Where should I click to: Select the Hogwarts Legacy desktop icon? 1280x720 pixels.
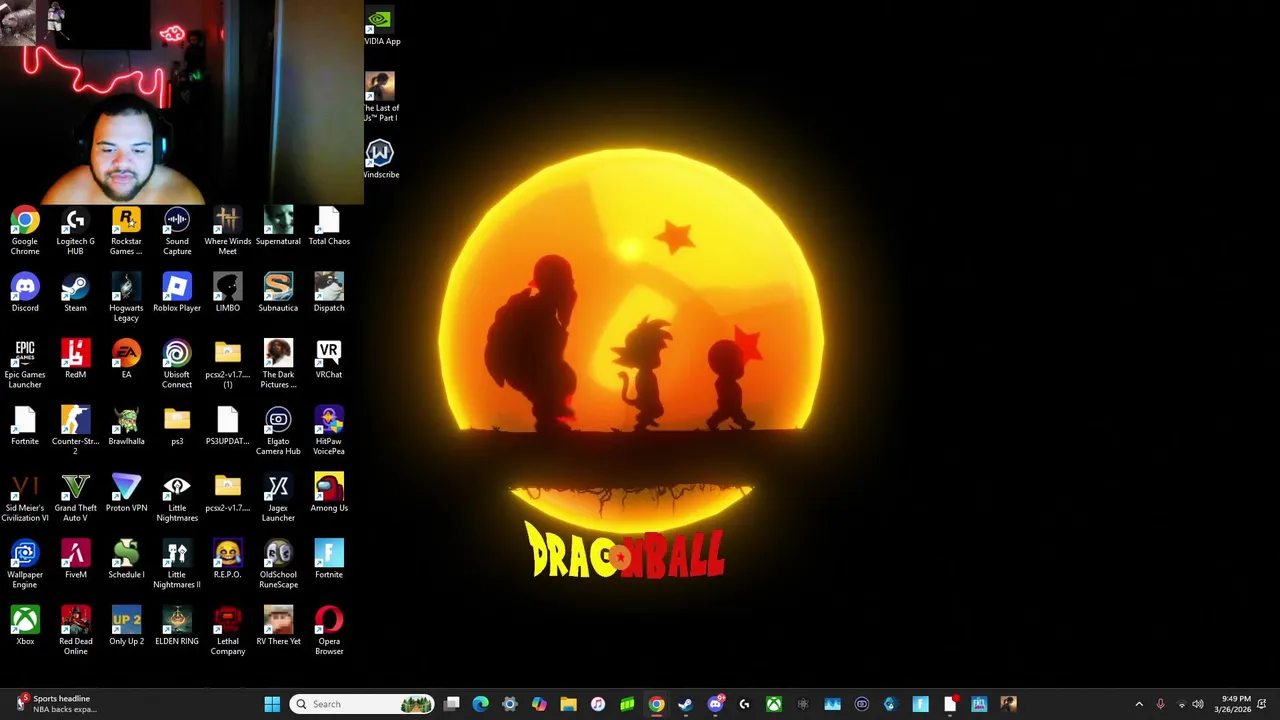click(x=126, y=297)
